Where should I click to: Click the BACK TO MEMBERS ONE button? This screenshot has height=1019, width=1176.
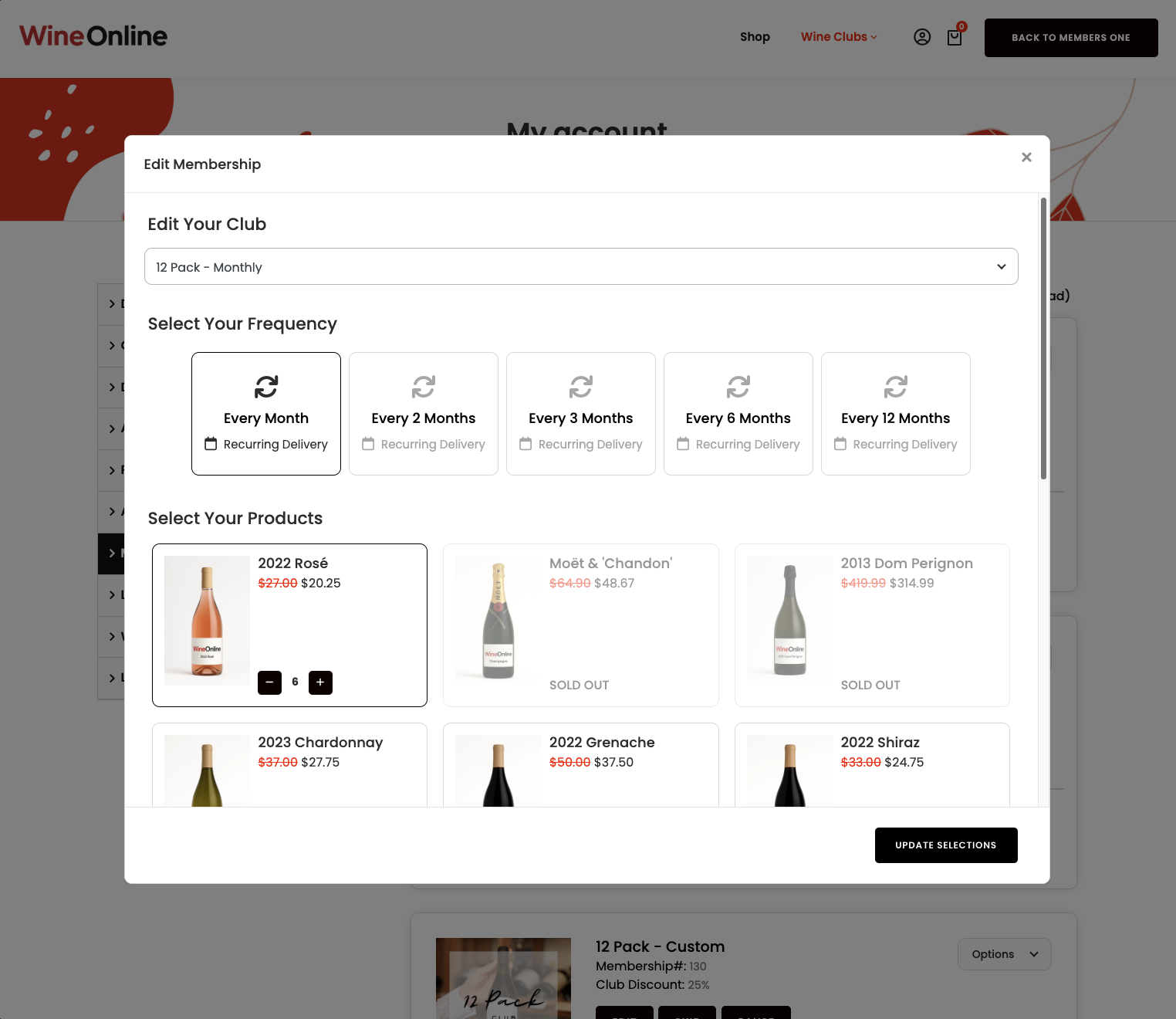1071,37
